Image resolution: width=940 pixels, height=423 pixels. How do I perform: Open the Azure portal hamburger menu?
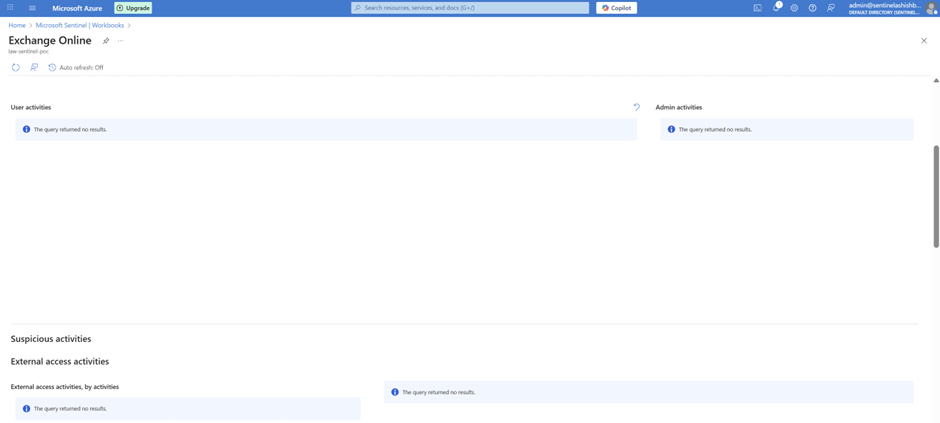(x=32, y=8)
